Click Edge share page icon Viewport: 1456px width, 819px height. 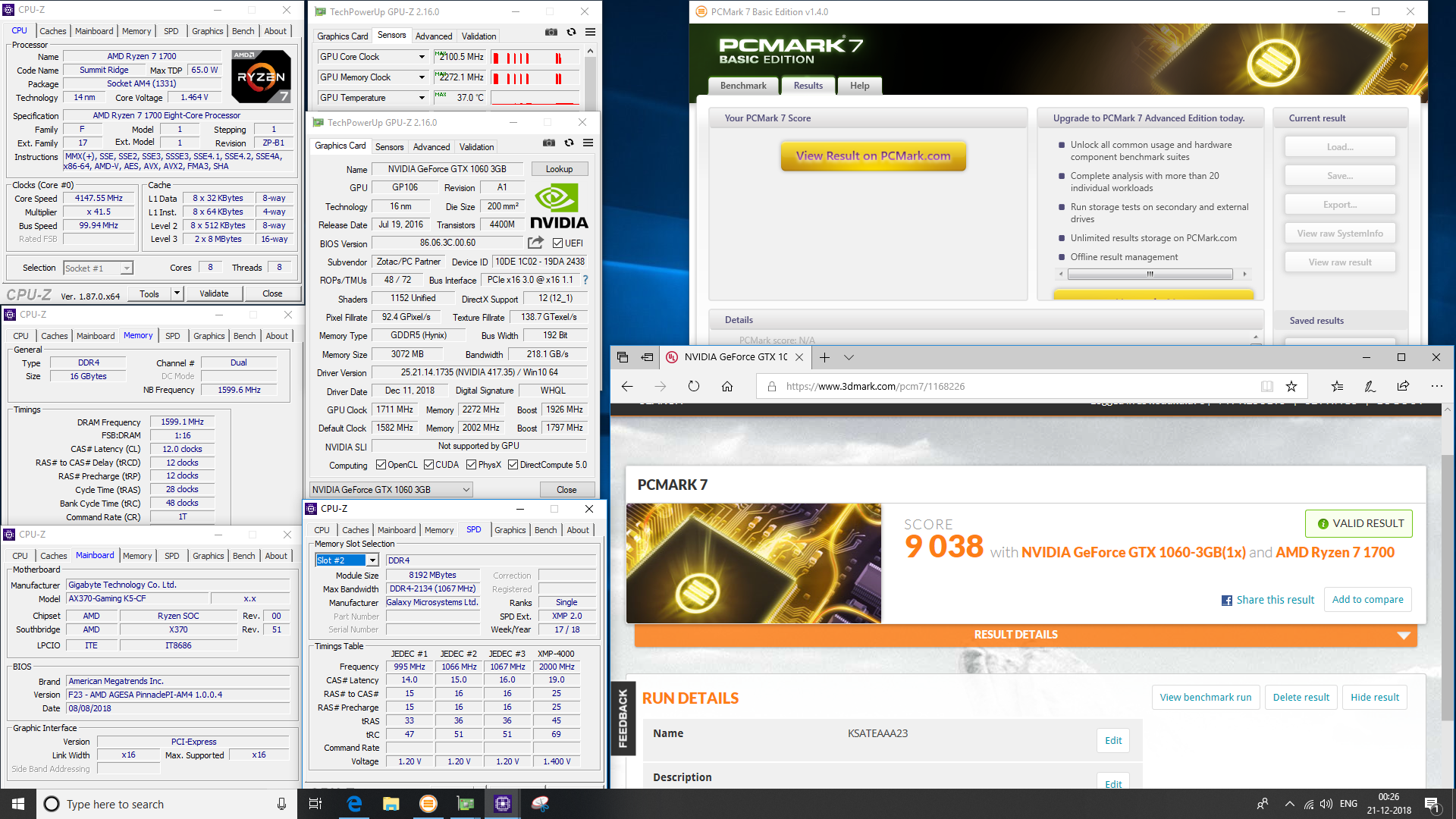click(x=1404, y=386)
